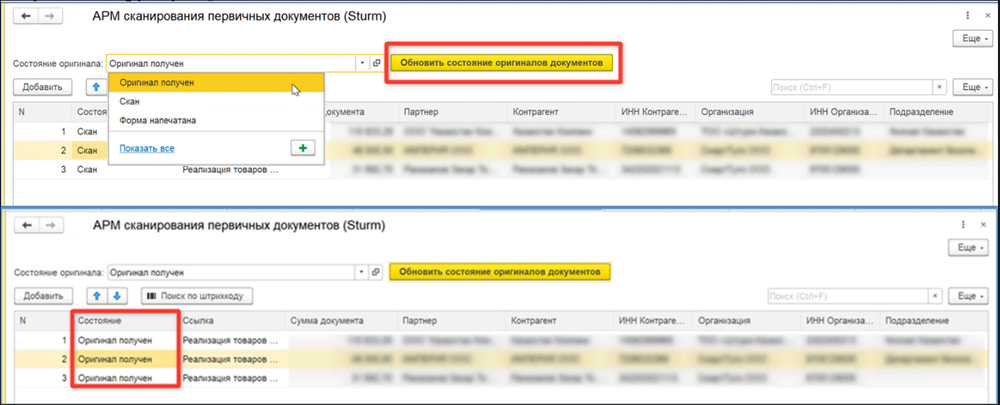
Task: Click Организация header in bottom window
Action: tap(747, 321)
